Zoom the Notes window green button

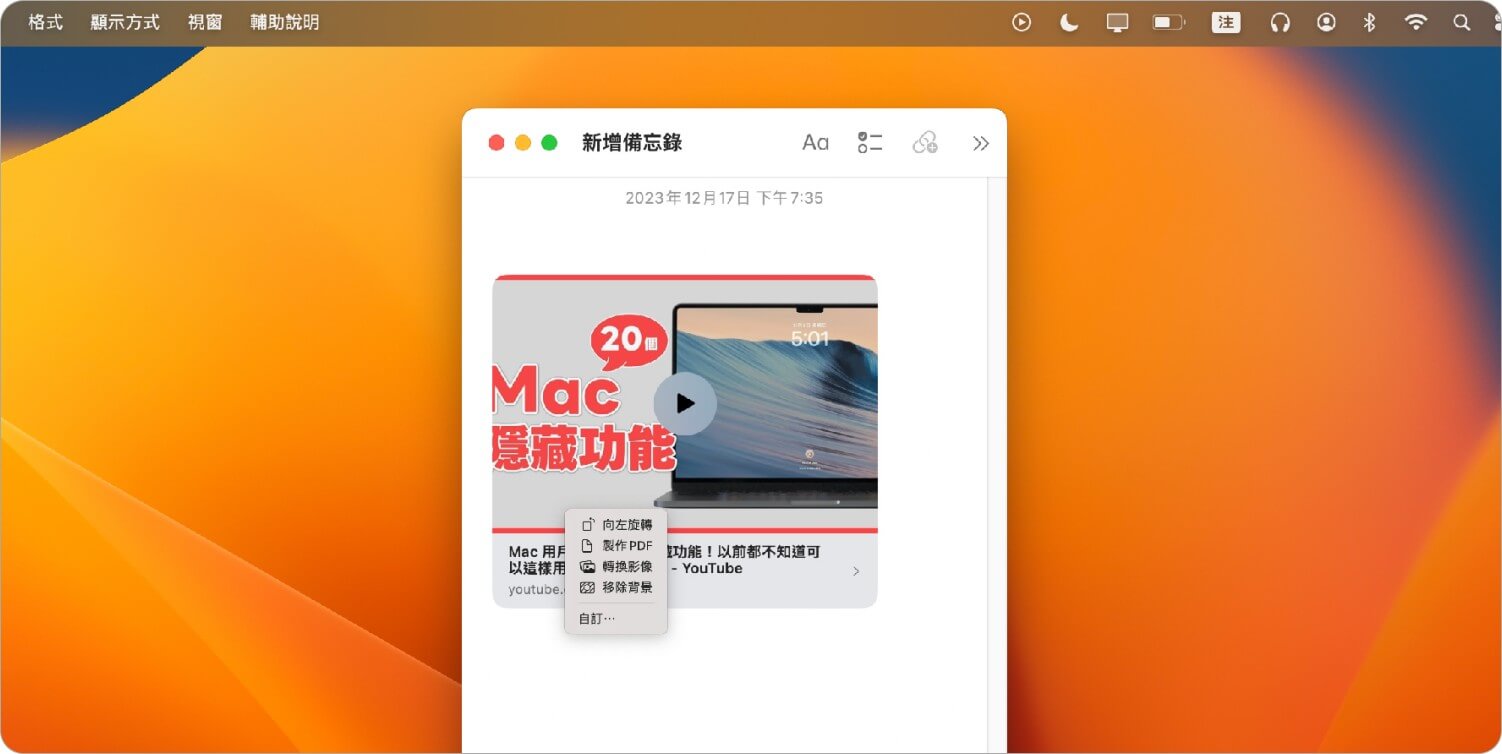[549, 143]
